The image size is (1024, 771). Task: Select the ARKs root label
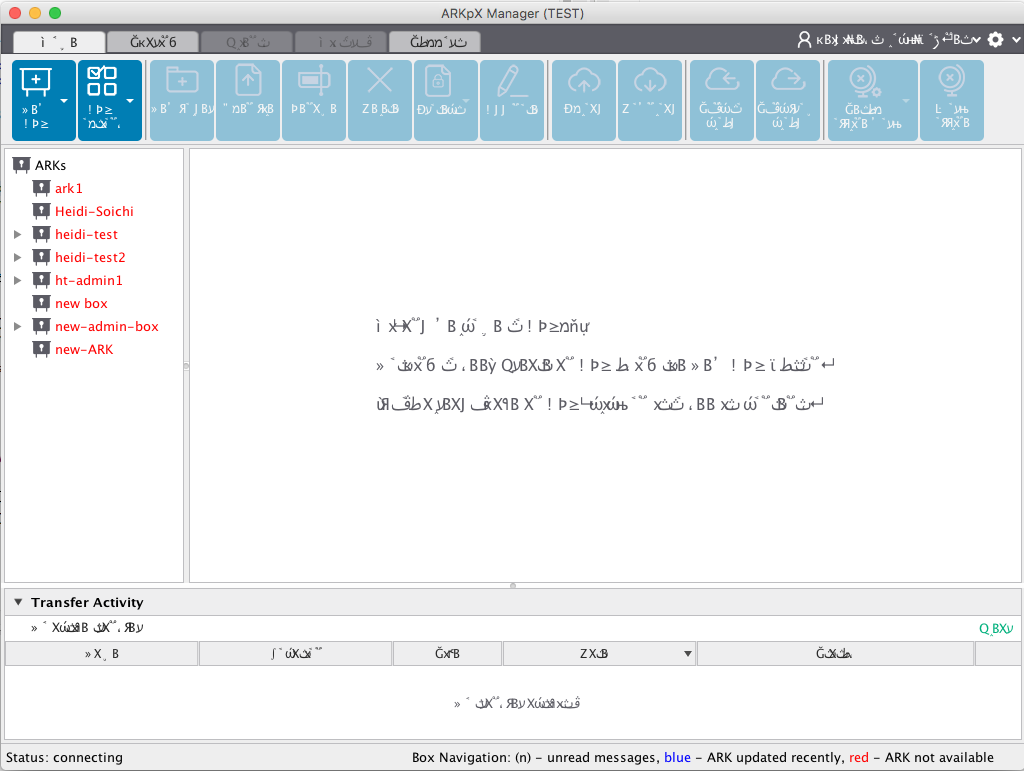50,165
